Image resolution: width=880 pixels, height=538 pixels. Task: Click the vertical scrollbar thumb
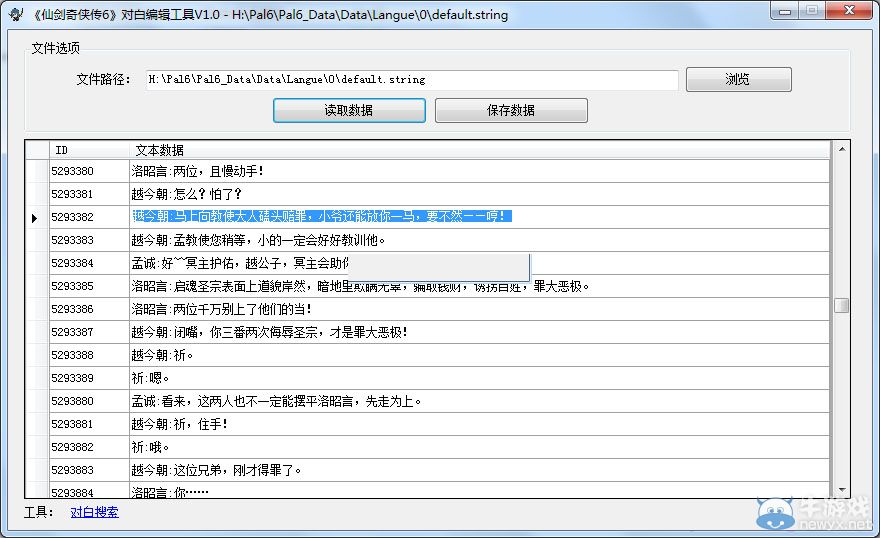[x=841, y=305]
